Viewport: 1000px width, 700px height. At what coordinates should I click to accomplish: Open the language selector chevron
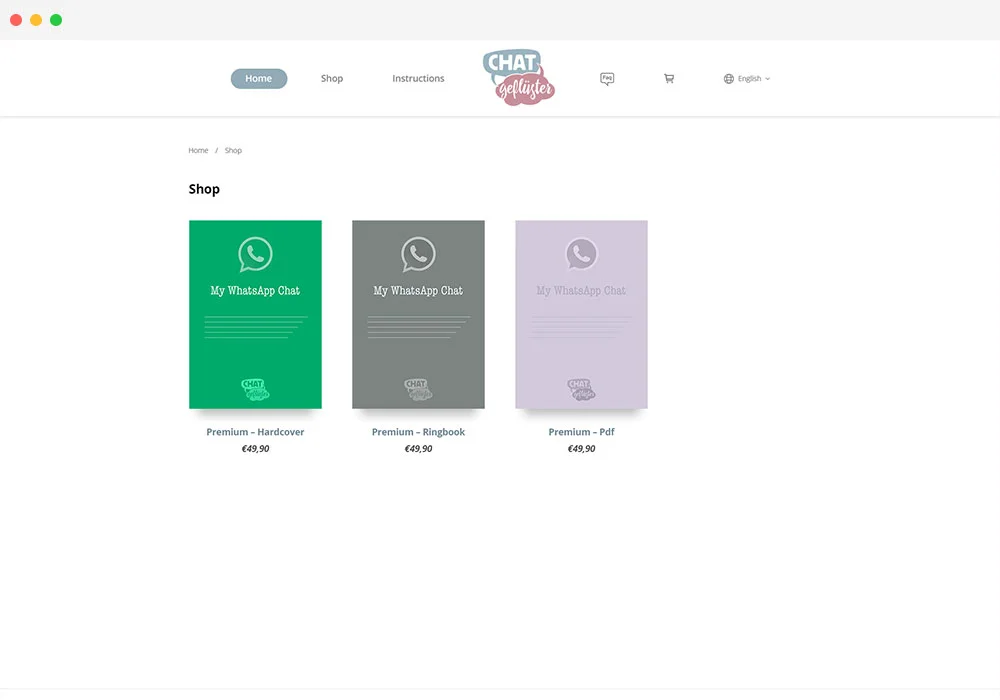coord(766,79)
